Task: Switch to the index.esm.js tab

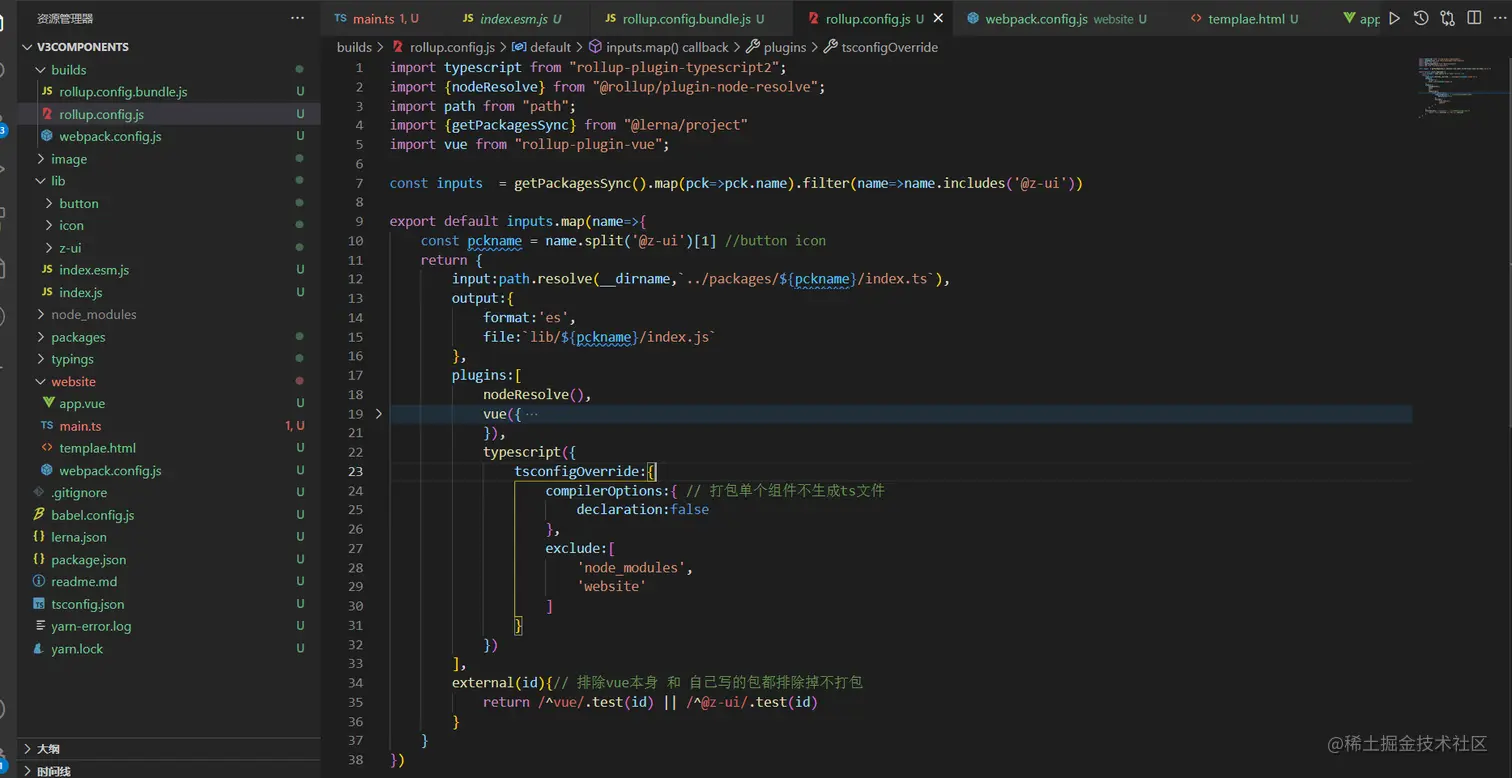Action: (x=519, y=19)
